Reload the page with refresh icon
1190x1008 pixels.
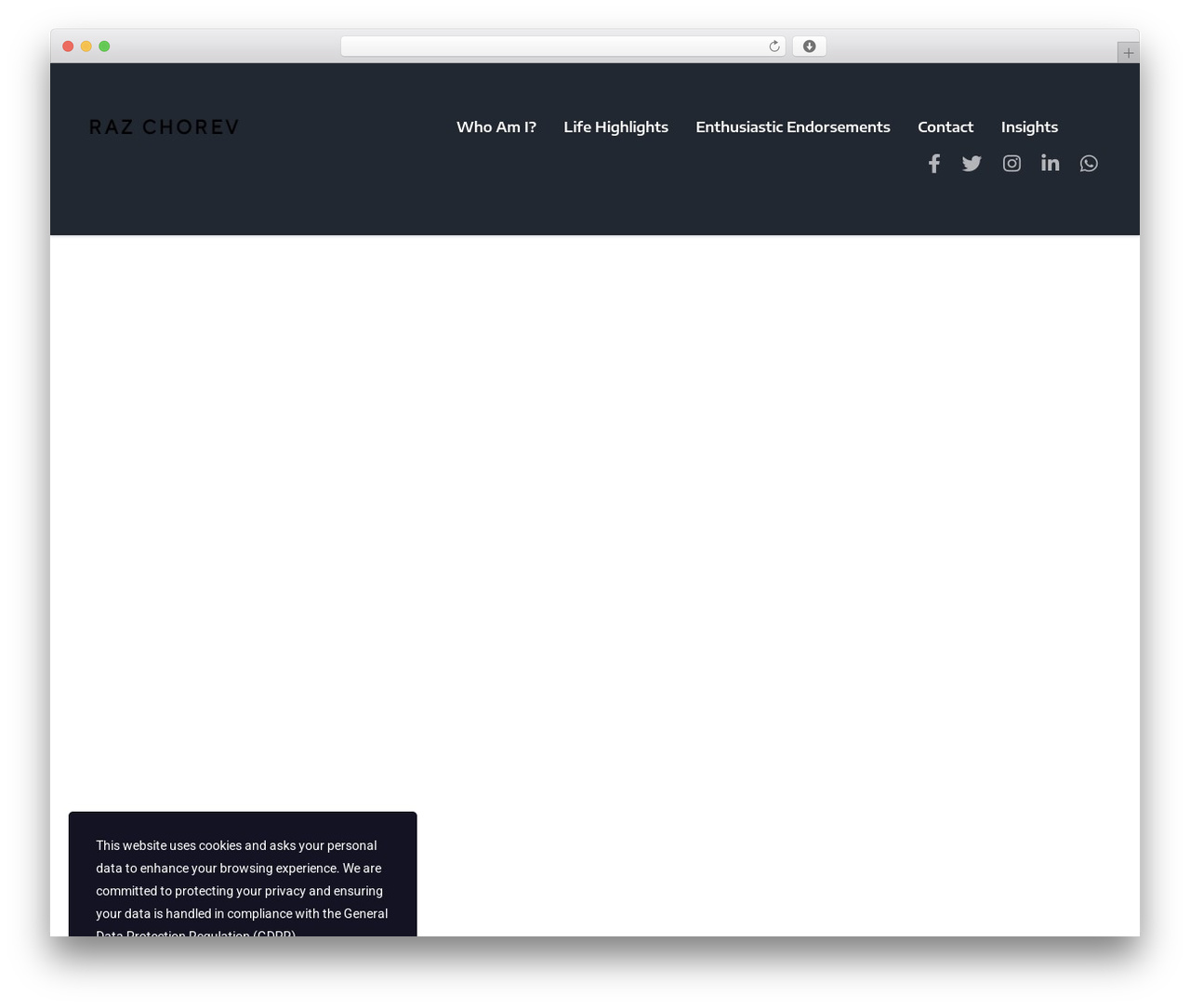point(773,46)
